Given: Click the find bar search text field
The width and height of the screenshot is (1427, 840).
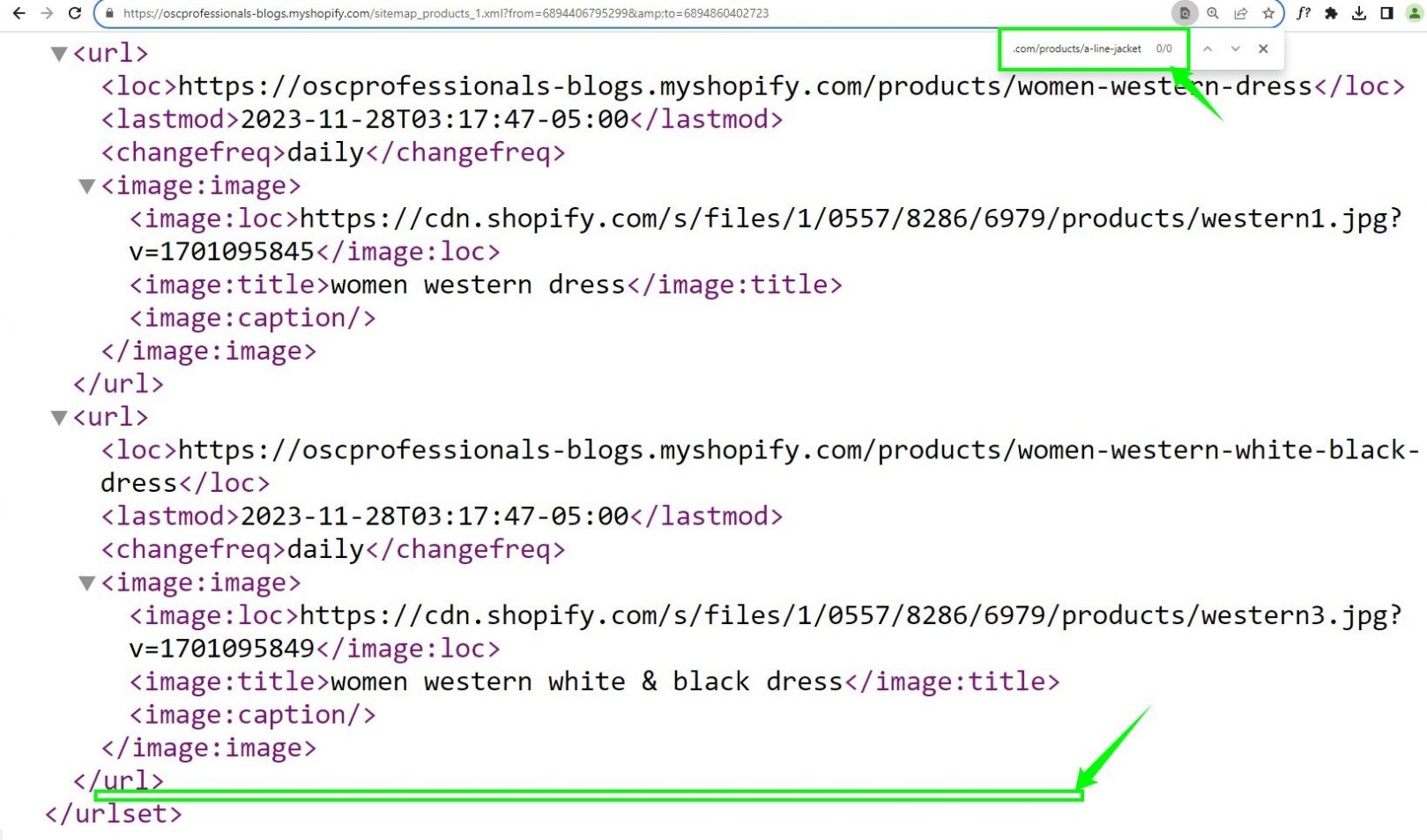Looking at the screenshot, I should 1076,49.
